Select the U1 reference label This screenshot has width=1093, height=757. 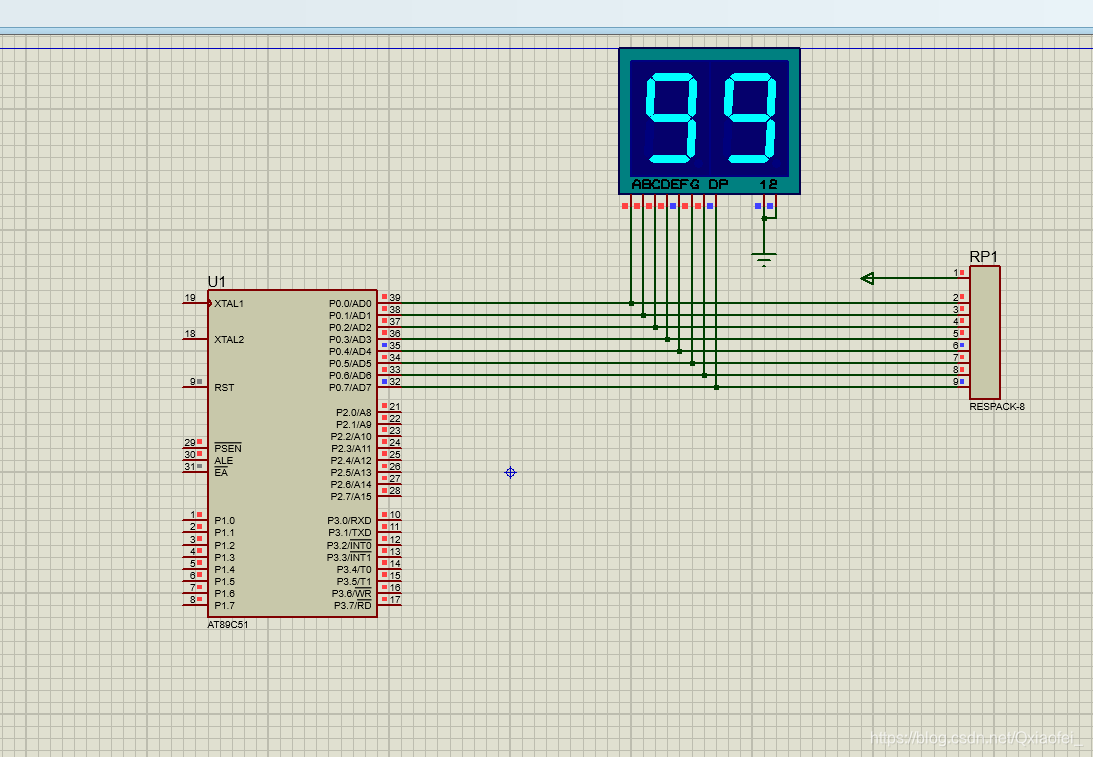[x=217, y=282]
